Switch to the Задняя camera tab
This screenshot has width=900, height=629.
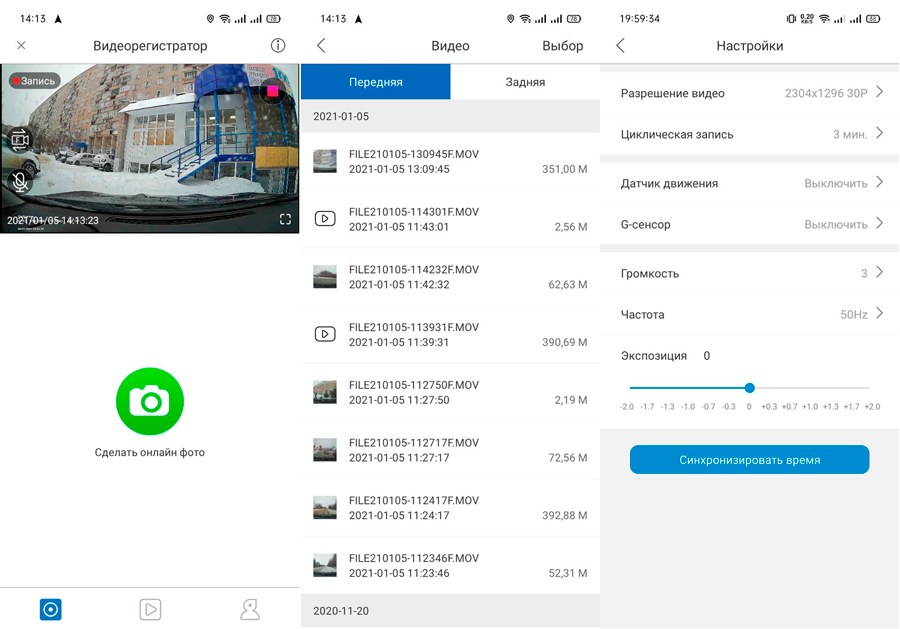525,82
